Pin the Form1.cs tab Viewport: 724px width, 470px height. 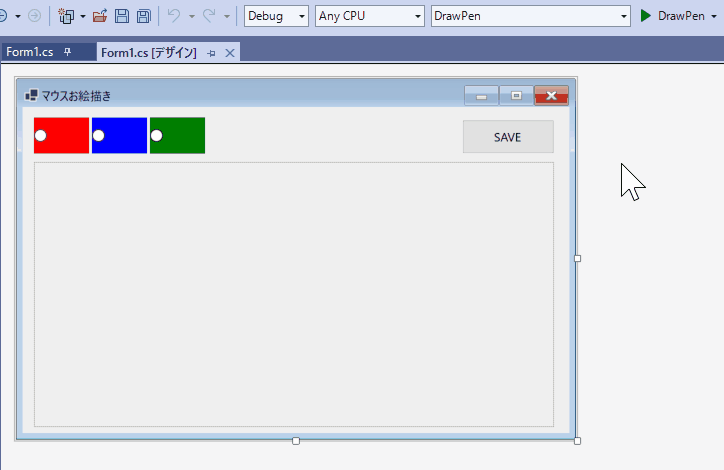[x=67, y=52]
